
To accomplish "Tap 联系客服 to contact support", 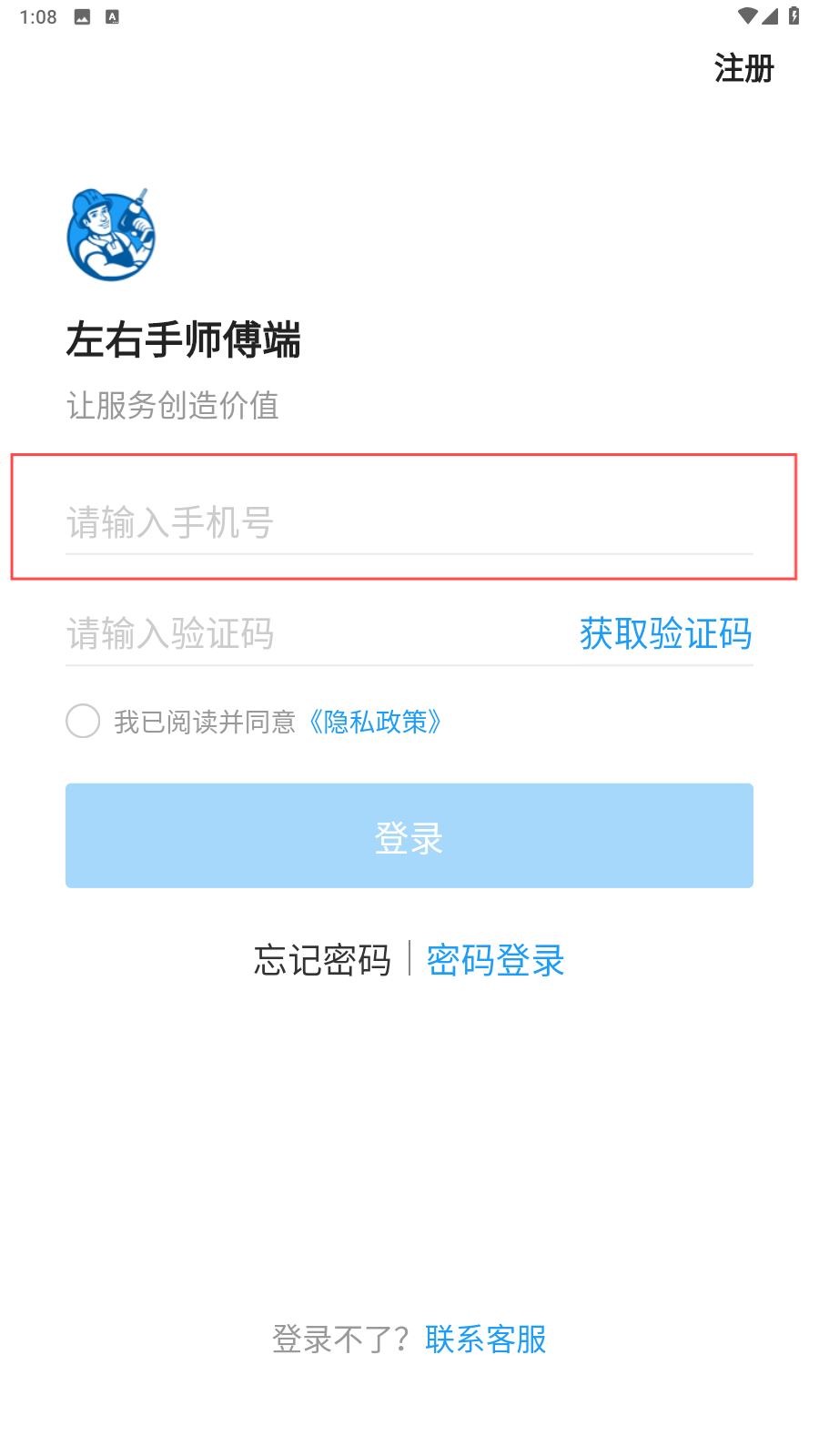I will click(485, 1339).
